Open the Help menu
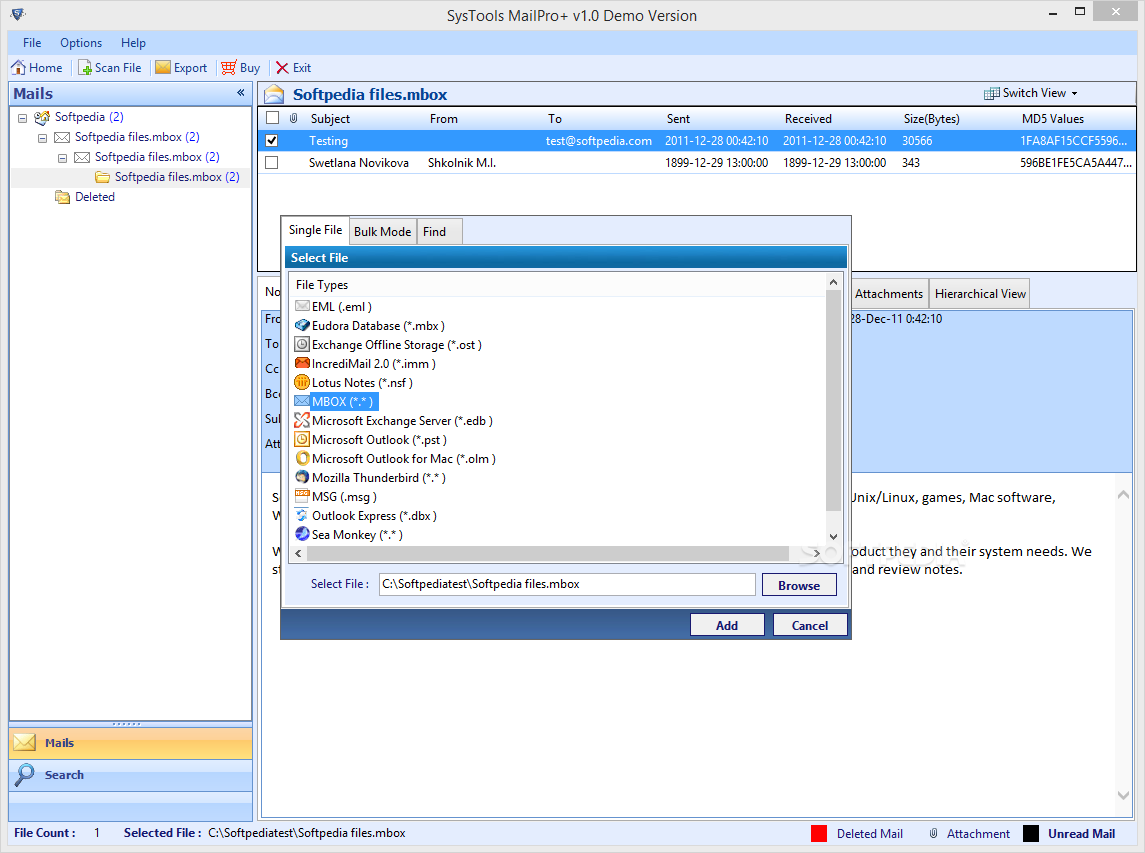1145x853 pixels. (x=133, y=42)
